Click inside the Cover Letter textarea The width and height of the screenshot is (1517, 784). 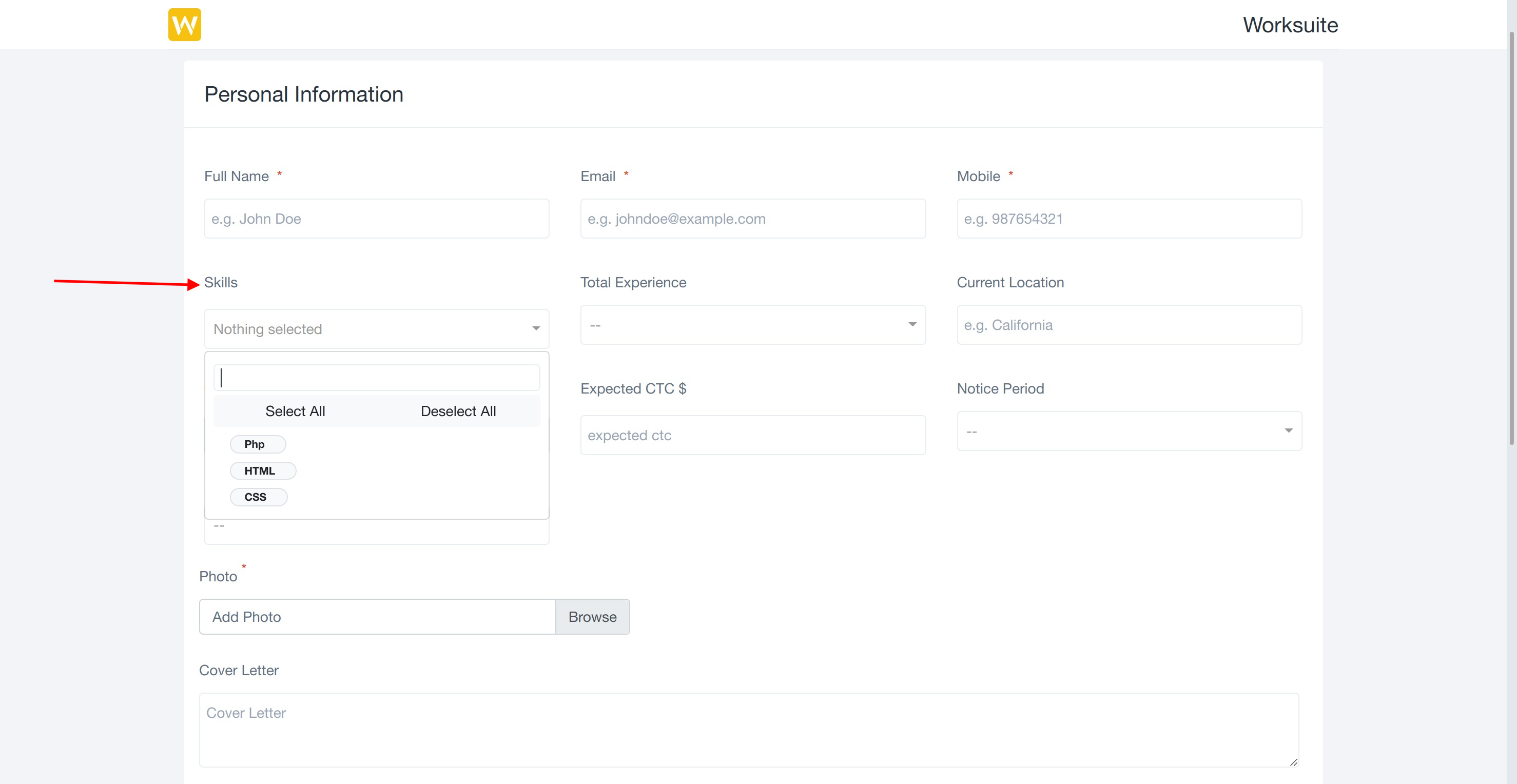click(748, 730)
